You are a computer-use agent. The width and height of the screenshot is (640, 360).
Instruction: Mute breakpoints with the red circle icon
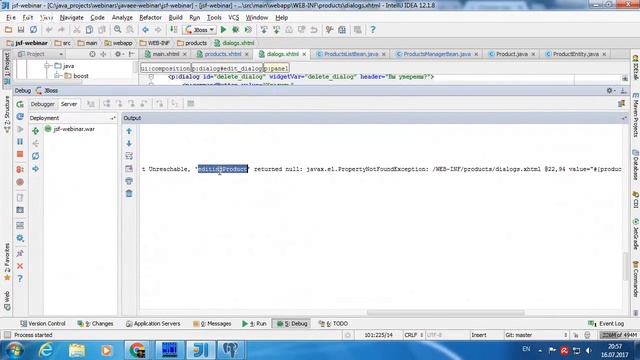(x=20, y=182)
